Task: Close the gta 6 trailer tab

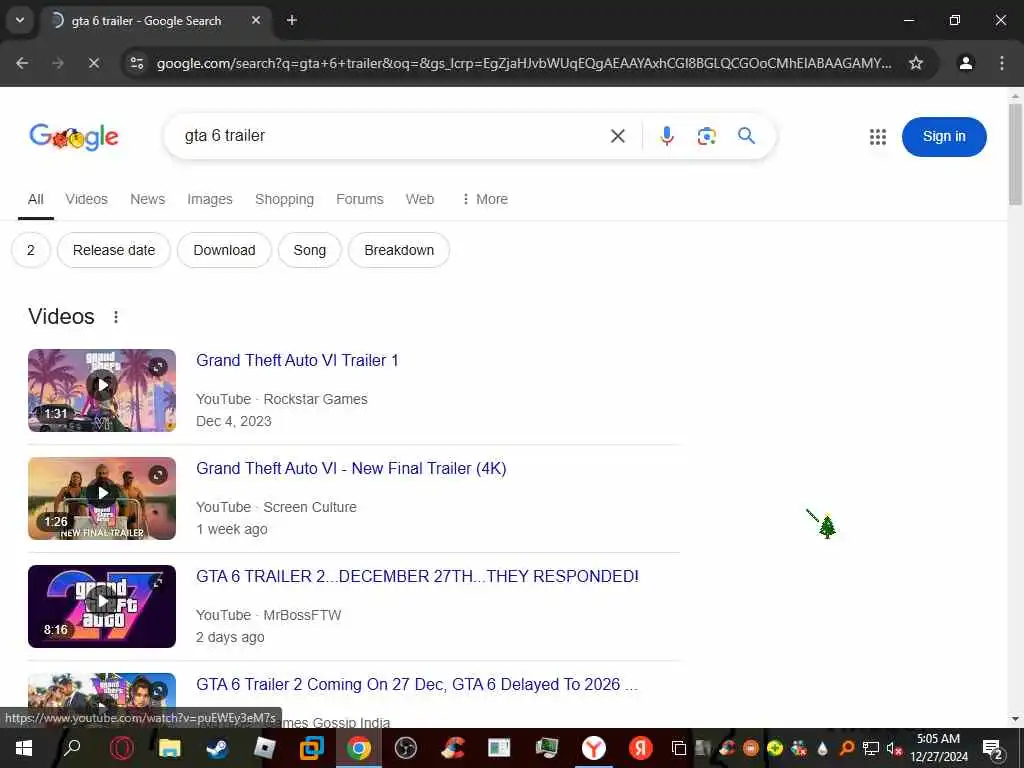Action: pyautogui.click(x=256, y=20)
